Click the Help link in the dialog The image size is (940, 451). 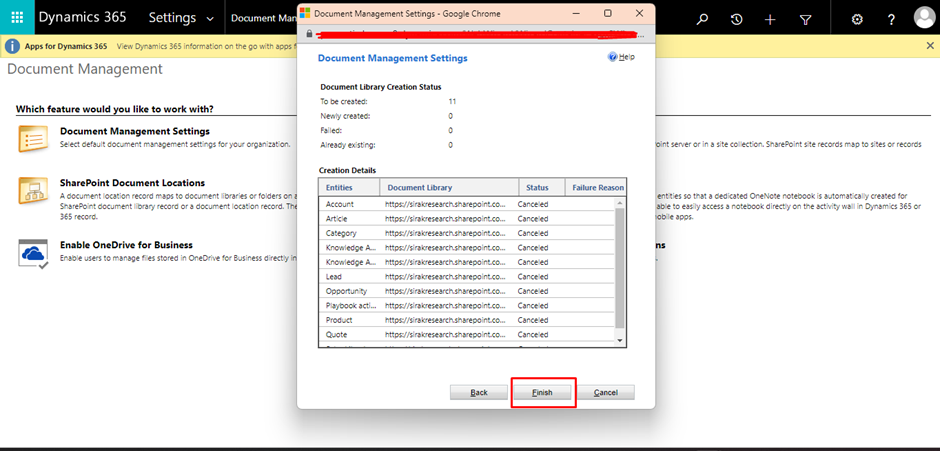point(626,57)
